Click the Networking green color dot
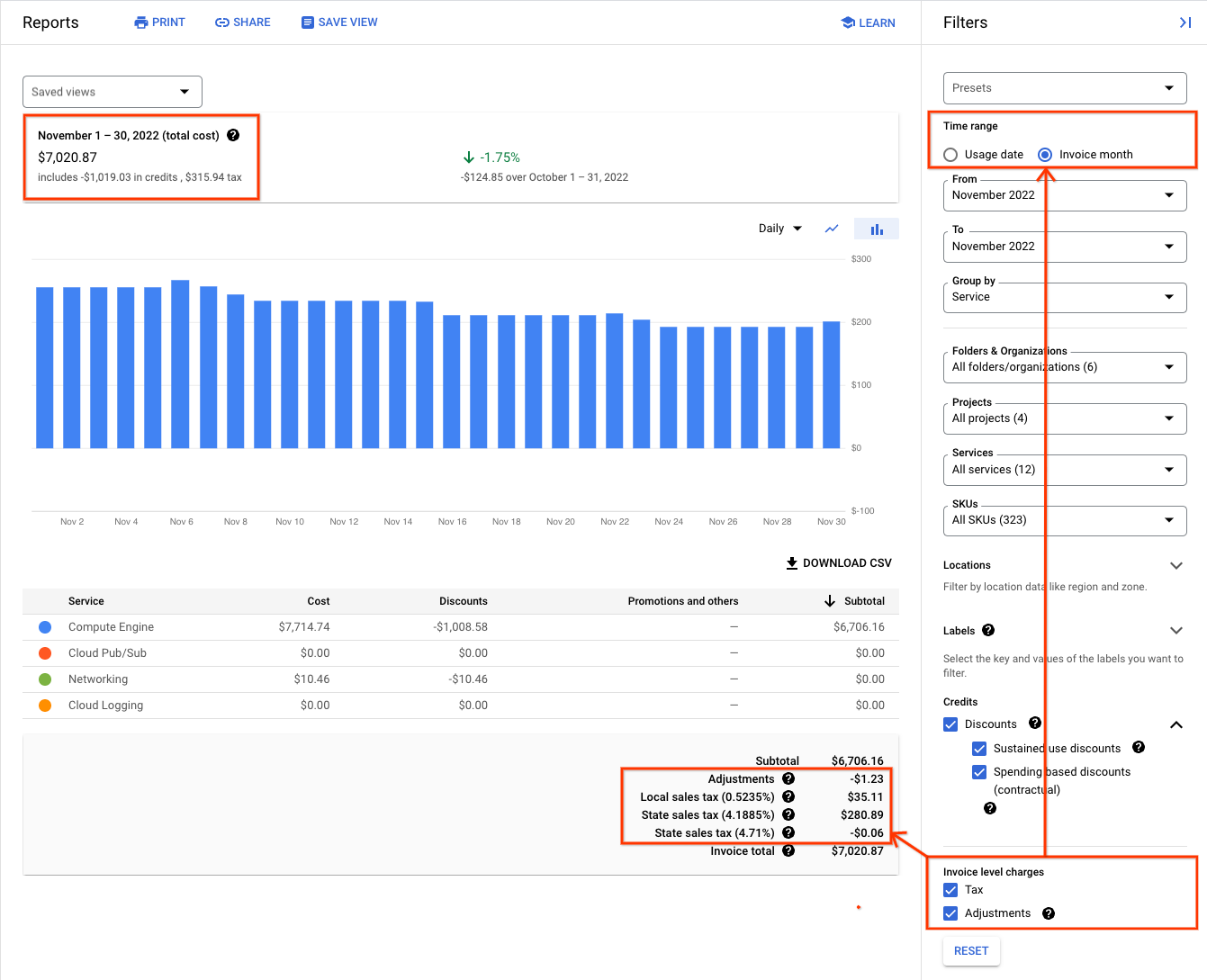Image resolution: width=1207 pixels, height=980 pixels. (45, 679)
